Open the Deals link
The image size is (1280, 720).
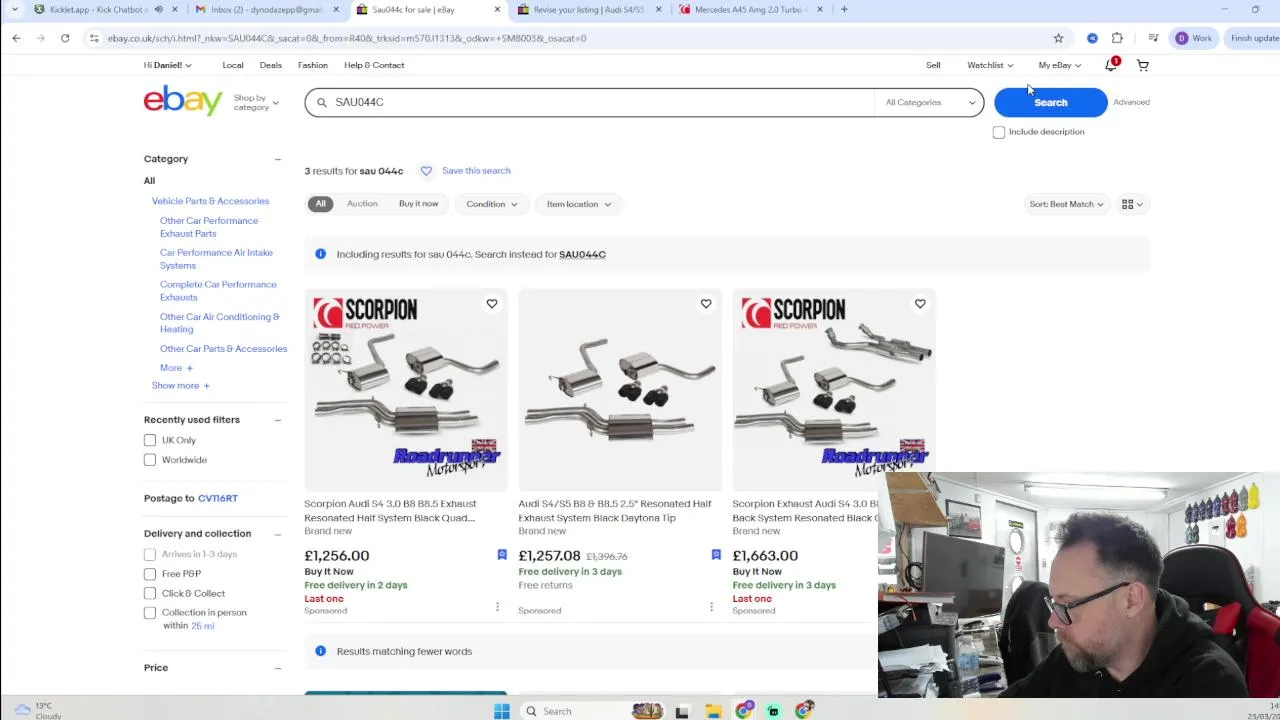coord(270,65)
